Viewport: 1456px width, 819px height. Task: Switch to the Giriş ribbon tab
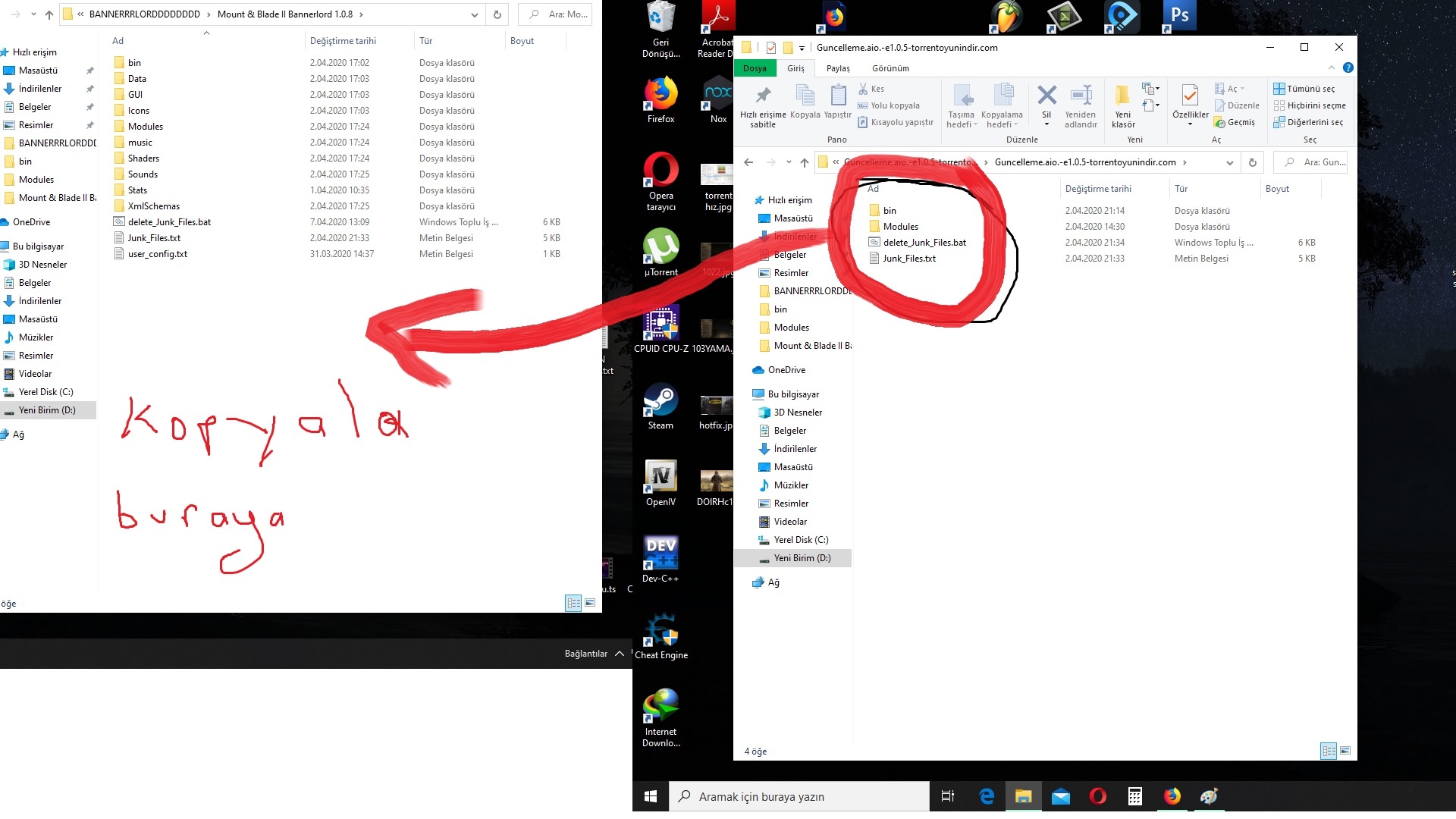click(x=795, y=68)
